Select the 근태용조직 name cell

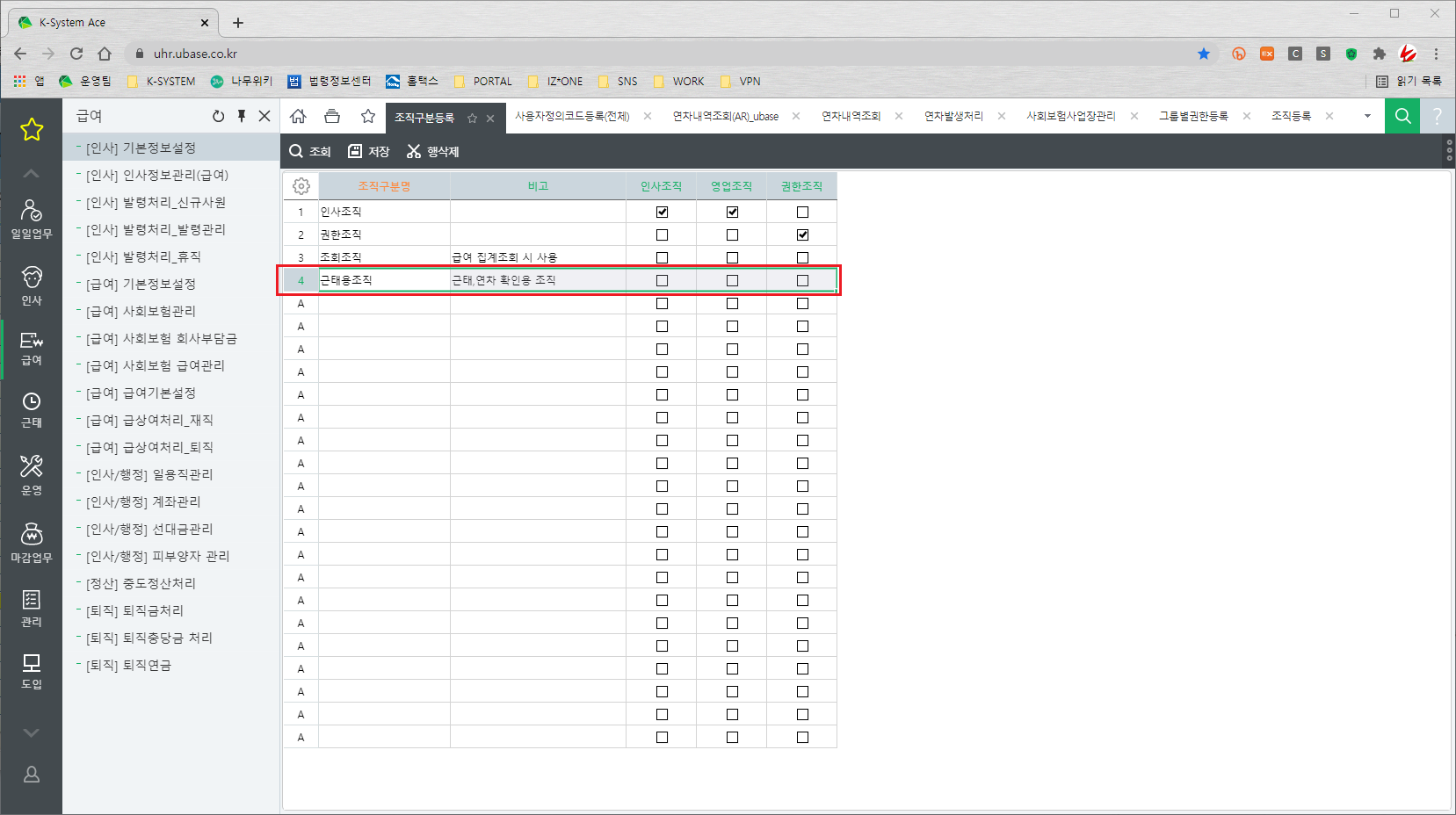pyautogui.click(x=384, y=280)
